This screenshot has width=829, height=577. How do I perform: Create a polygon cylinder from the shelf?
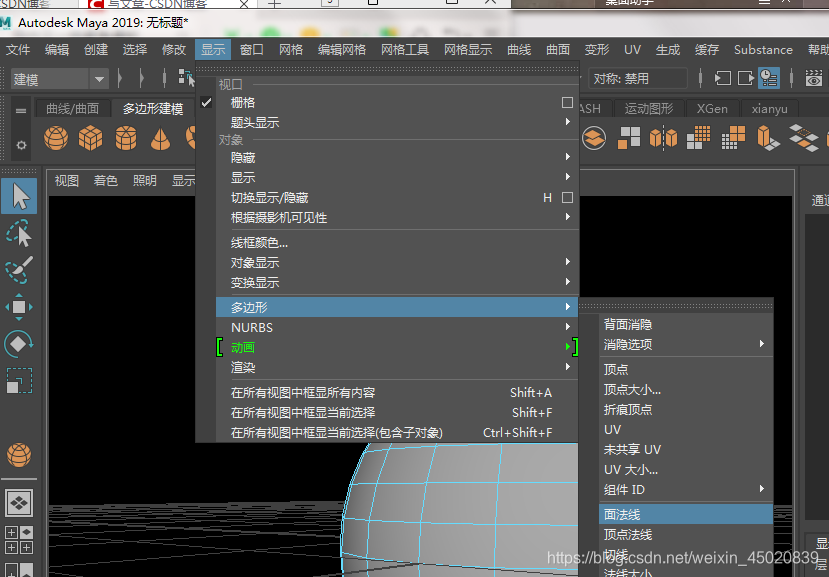click(126, 138)
